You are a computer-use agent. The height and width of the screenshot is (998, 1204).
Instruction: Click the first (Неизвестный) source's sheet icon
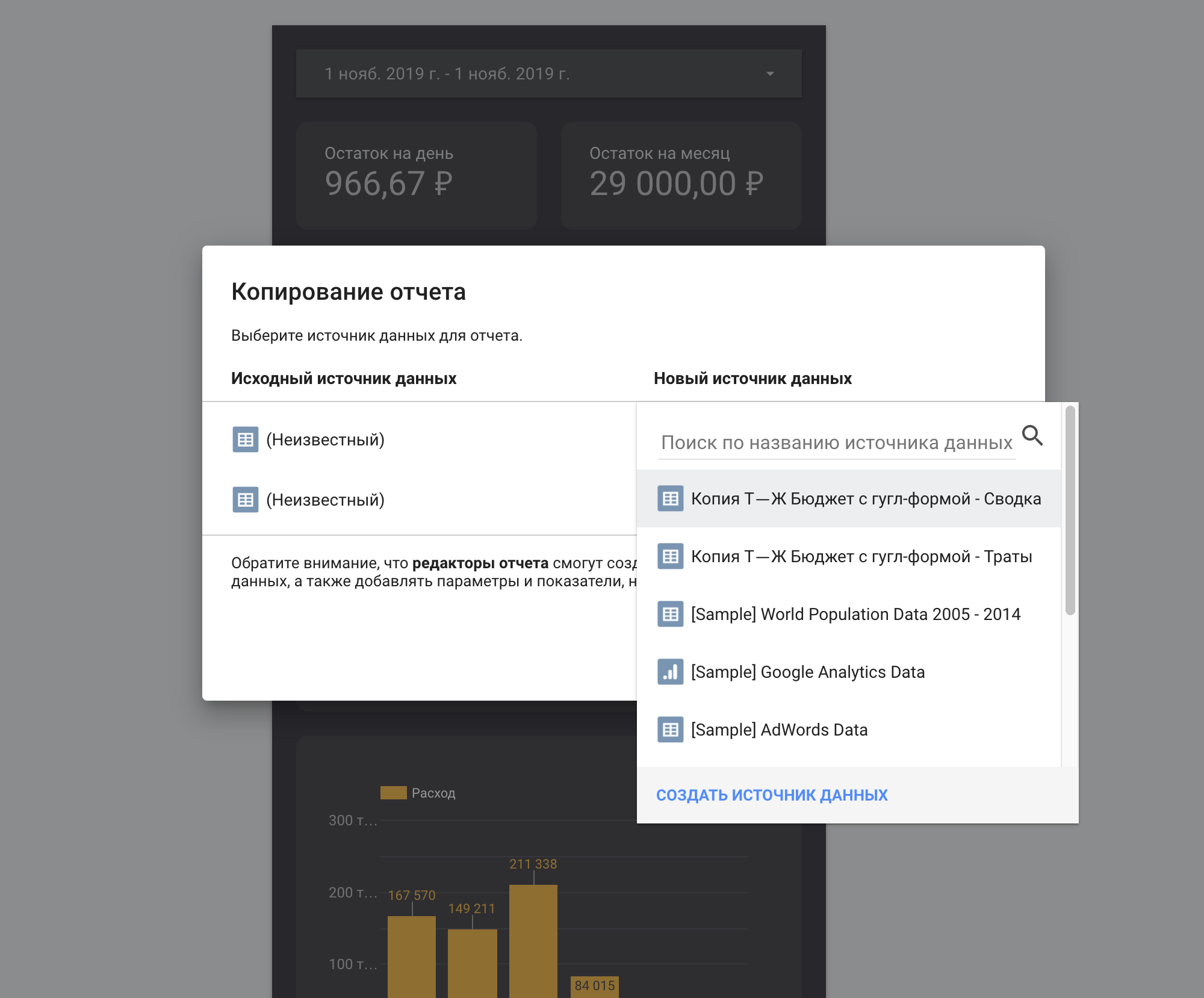pos(245,439)
